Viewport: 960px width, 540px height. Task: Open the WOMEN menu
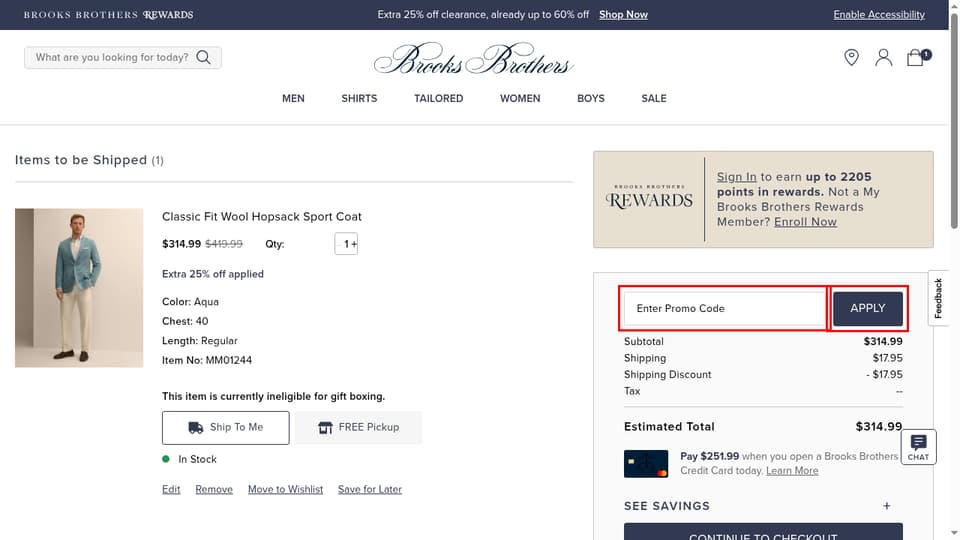click(520, 99)
